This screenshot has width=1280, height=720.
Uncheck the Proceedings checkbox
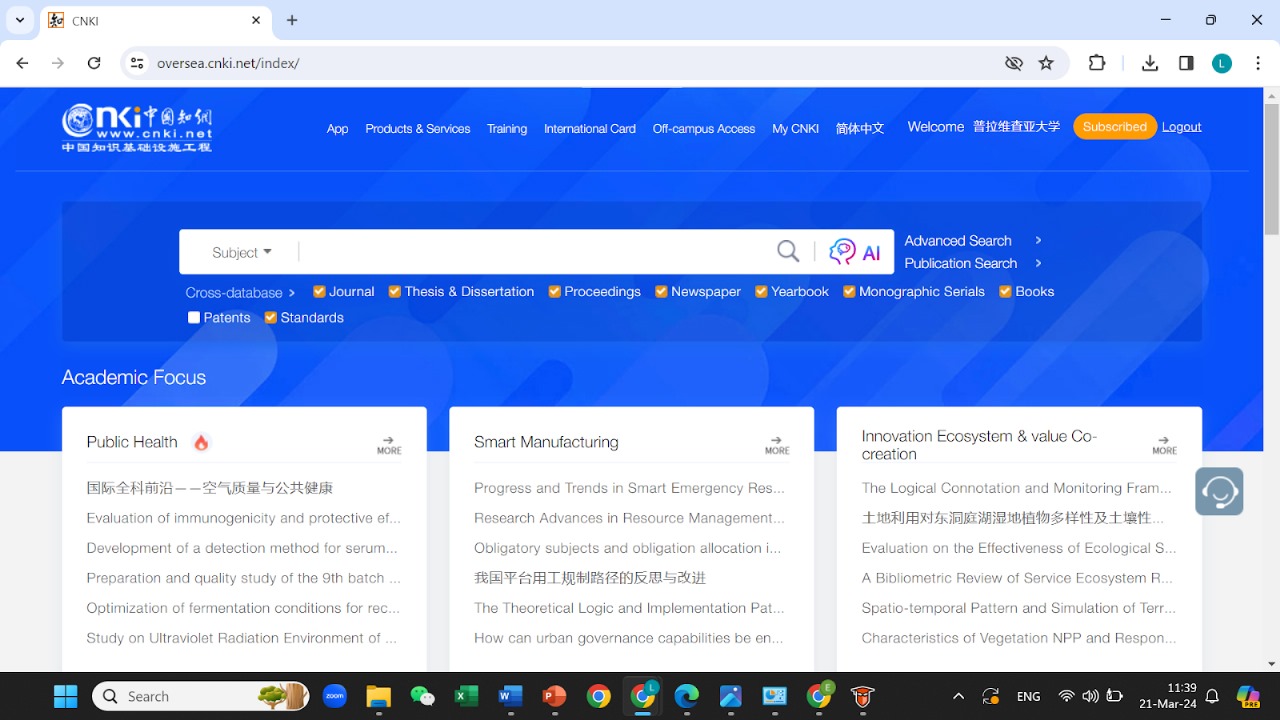click(554, 291)
